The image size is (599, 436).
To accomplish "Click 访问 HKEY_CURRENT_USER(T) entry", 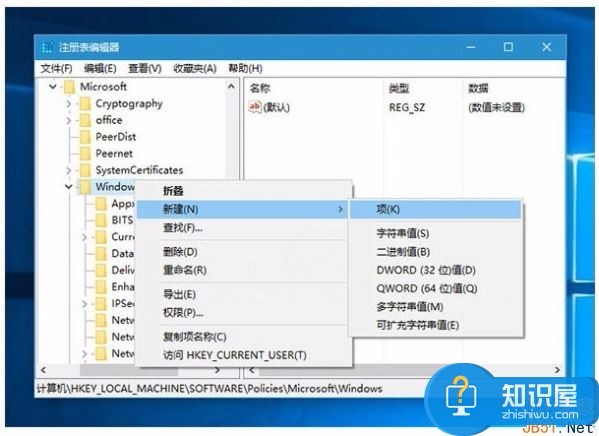I will (235, 355).
